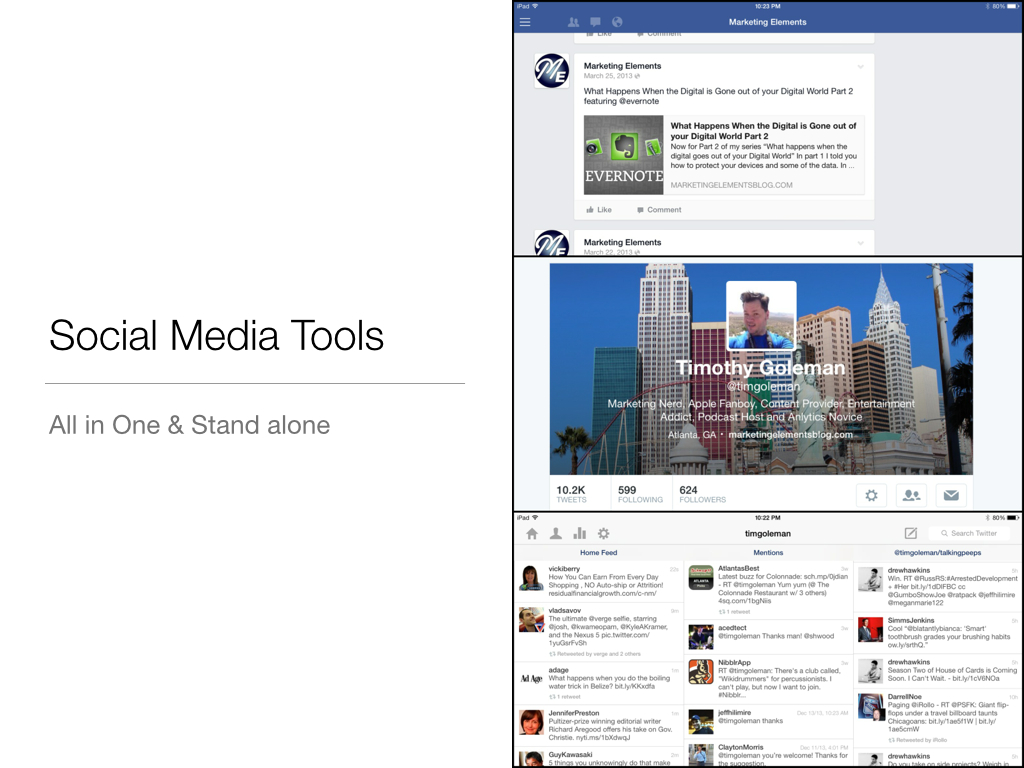Select the Home Feed column header
Screen dimensions: 1024x768
click(x=599, y=552)
